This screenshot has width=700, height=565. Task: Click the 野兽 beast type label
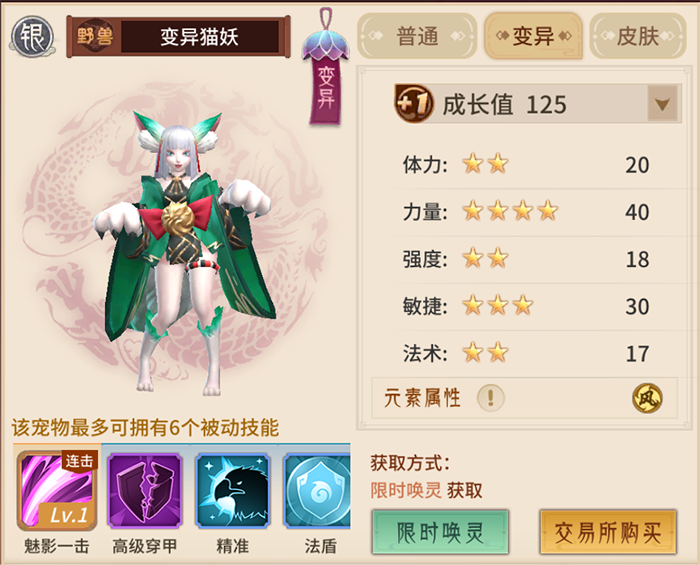click(95, 36)
